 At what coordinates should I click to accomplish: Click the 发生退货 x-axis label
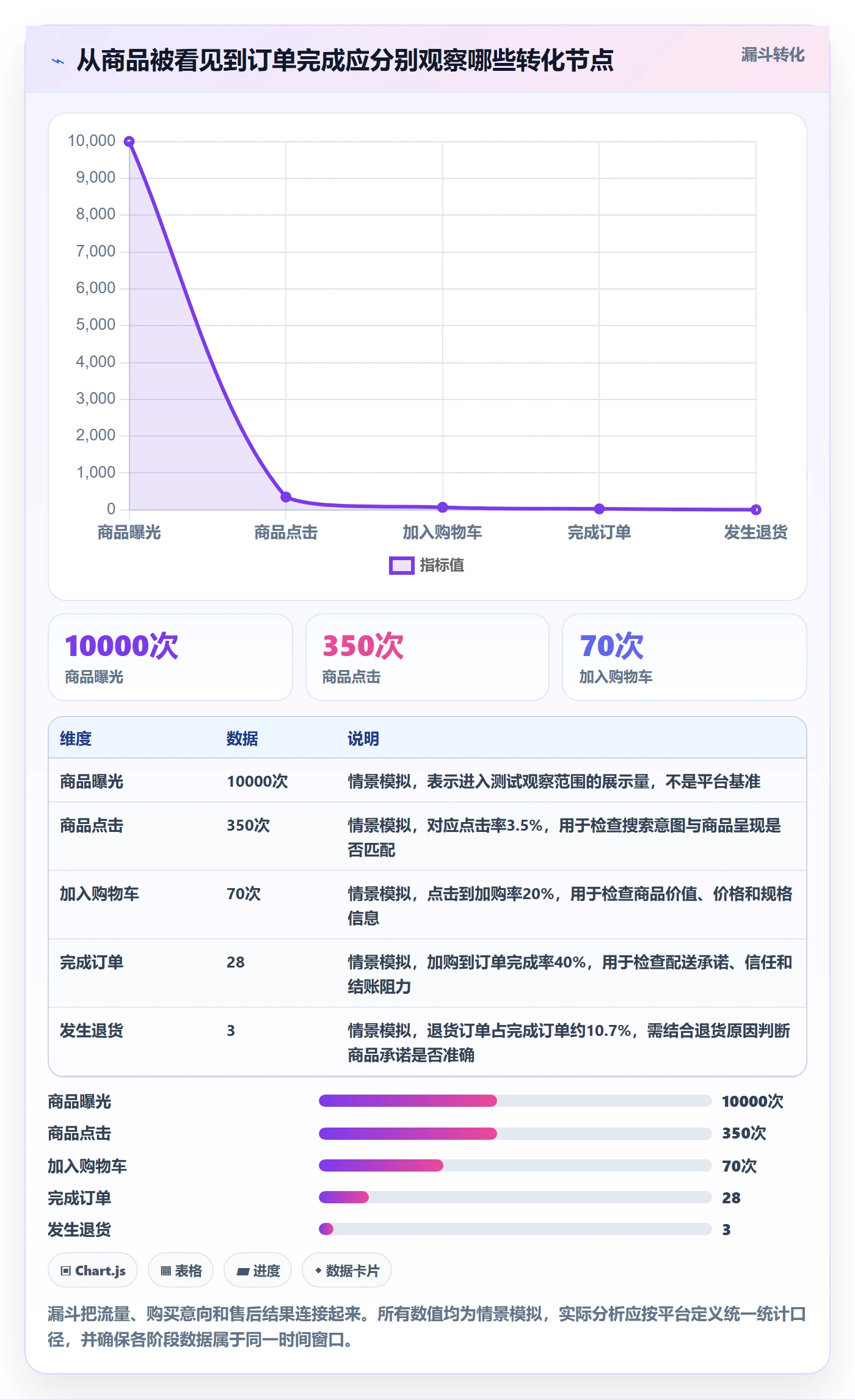[x=756, y=533]
